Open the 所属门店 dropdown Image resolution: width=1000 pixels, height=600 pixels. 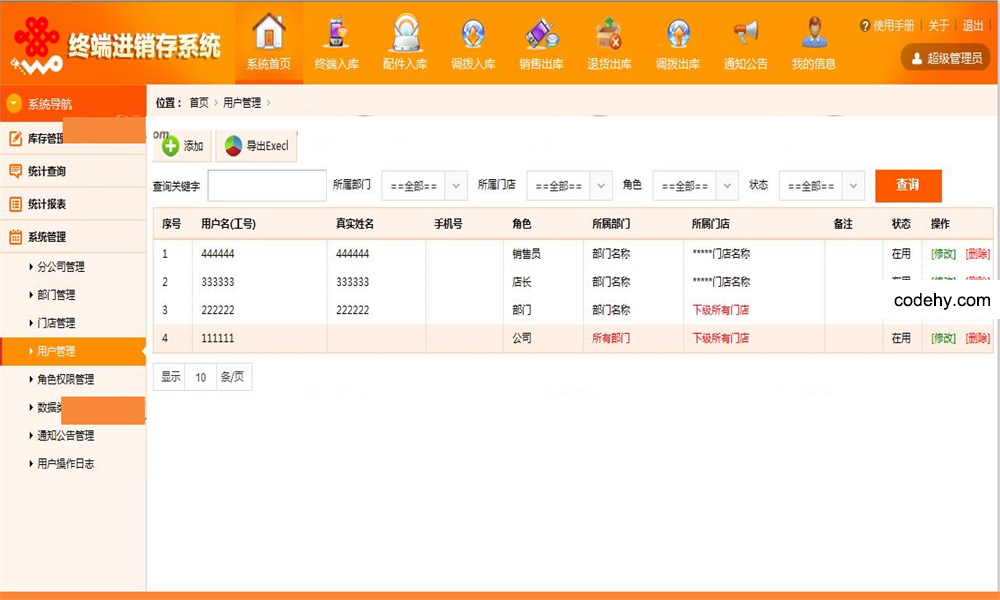point(570,186)
